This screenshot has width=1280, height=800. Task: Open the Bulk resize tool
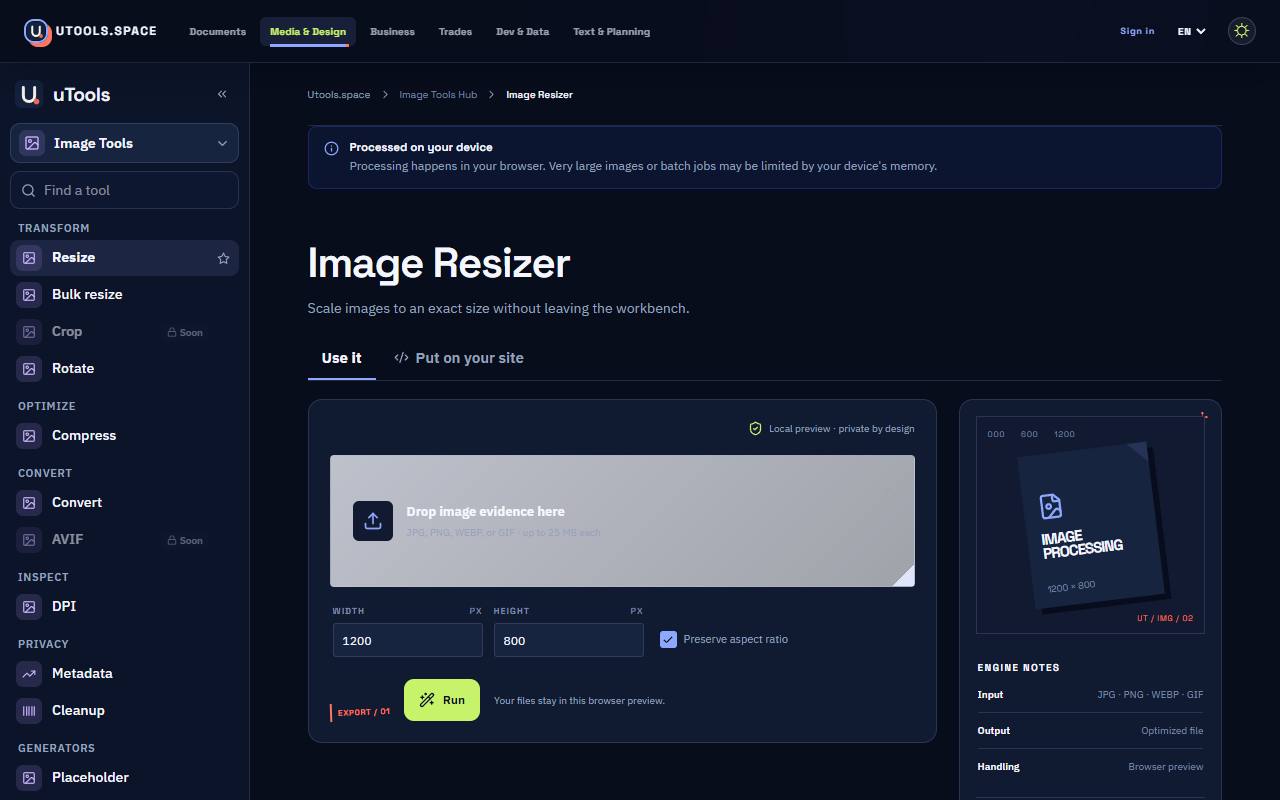[125, 295]
